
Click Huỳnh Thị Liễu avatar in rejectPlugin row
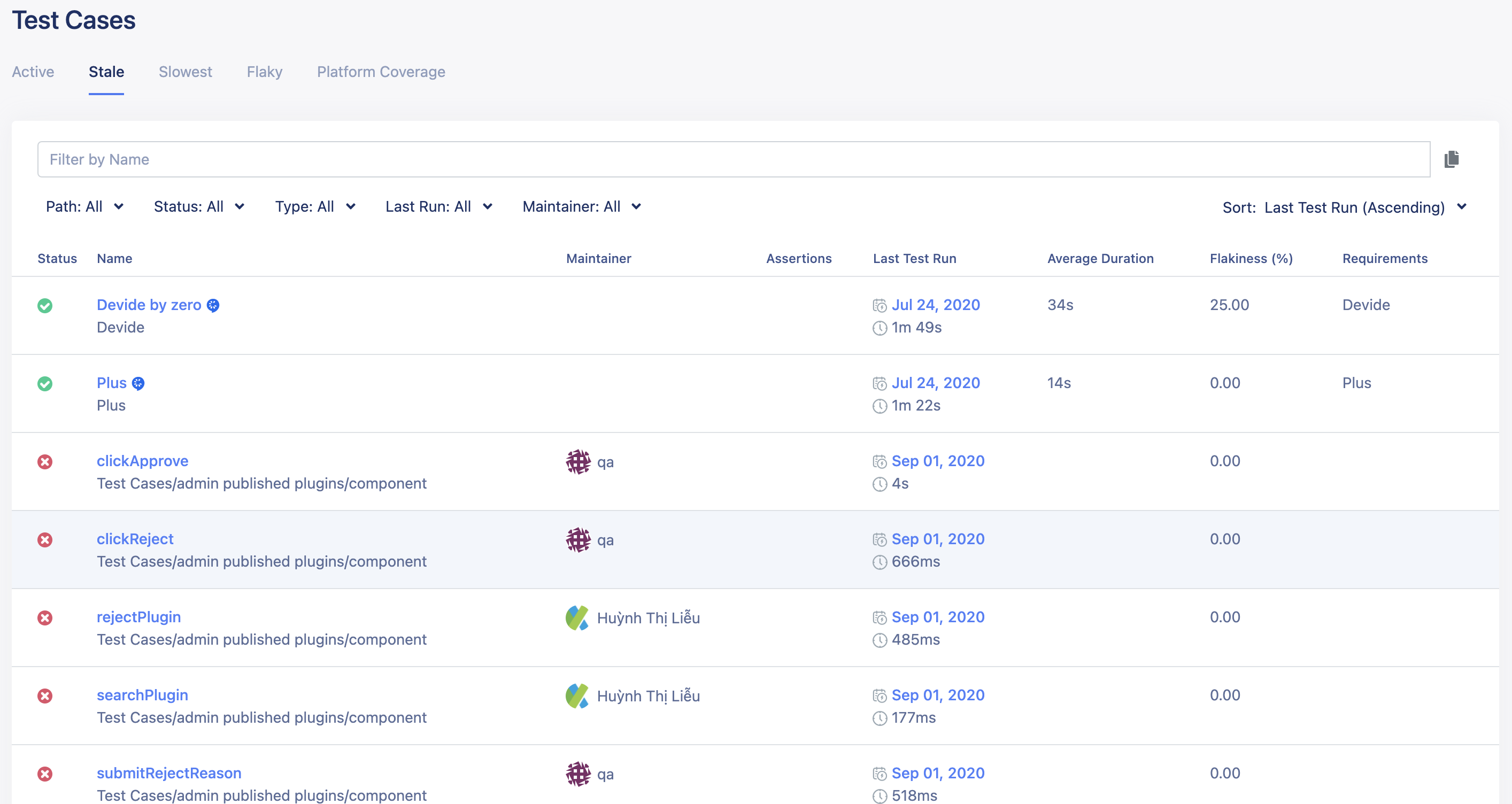click(577, 618)
